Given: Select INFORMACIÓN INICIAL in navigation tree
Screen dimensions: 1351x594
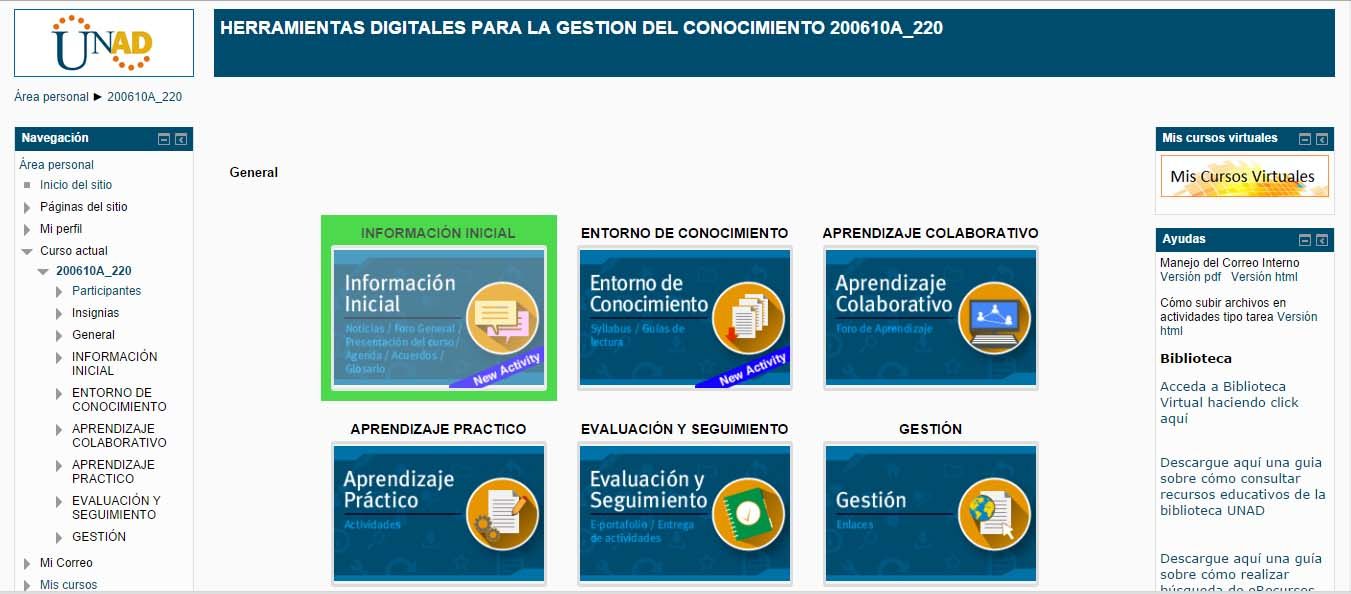Looking at the screenshot, I should tap(115, 364).
